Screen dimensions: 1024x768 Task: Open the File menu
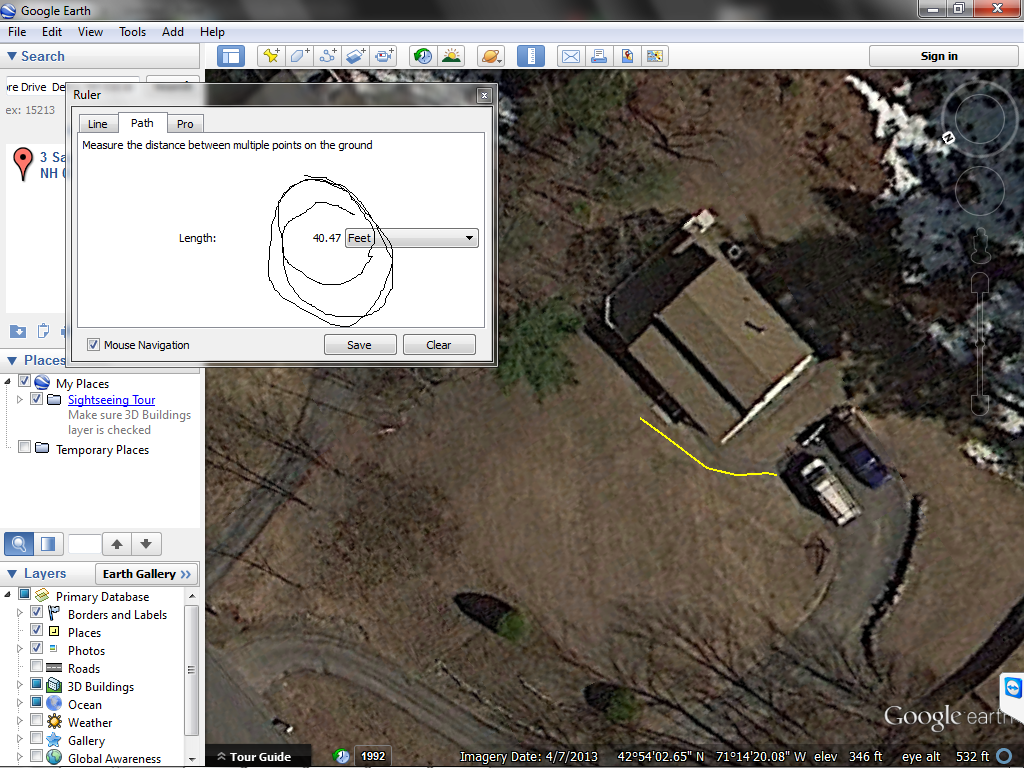click(17, 31)
